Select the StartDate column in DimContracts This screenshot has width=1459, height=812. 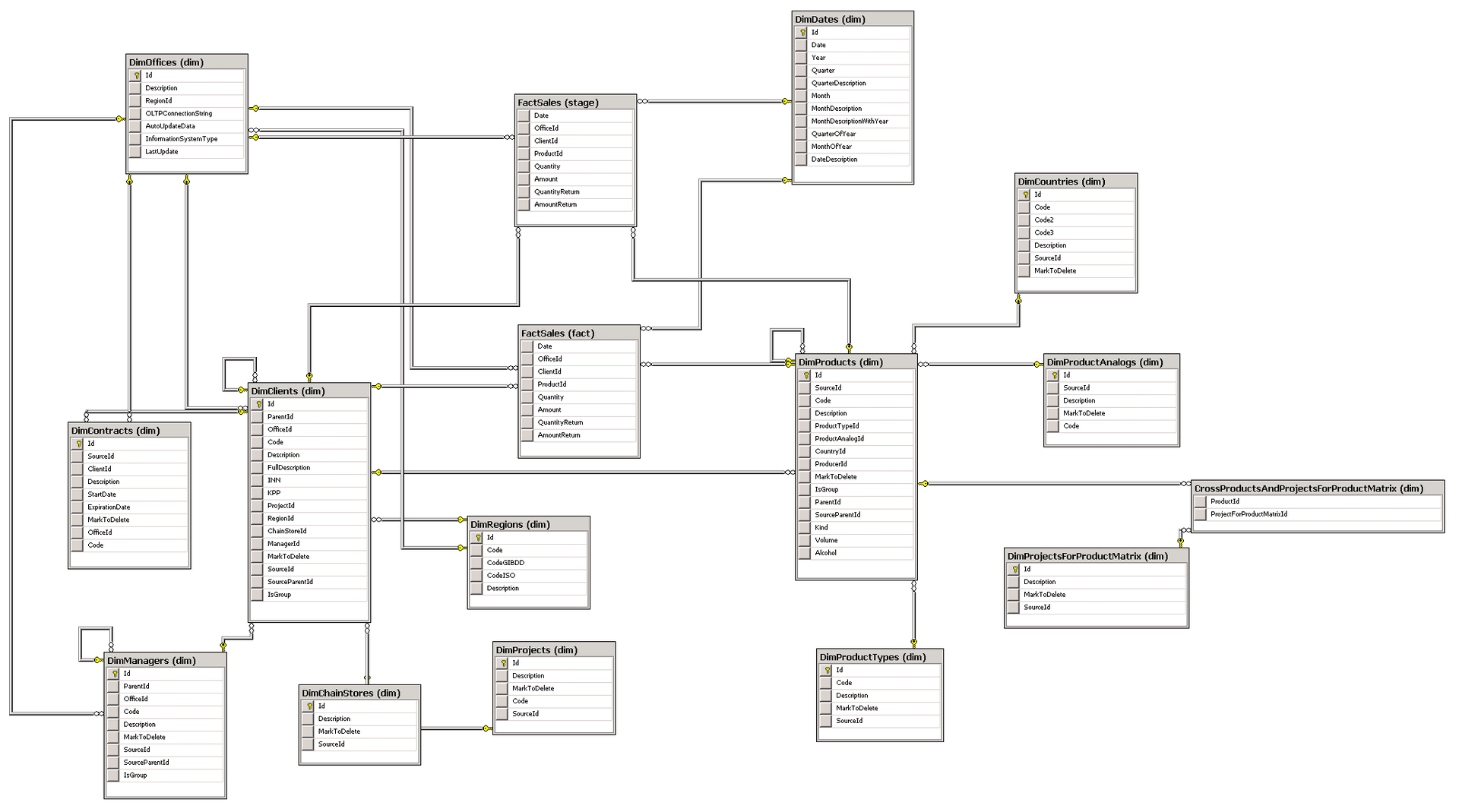(x=129, y=494)
